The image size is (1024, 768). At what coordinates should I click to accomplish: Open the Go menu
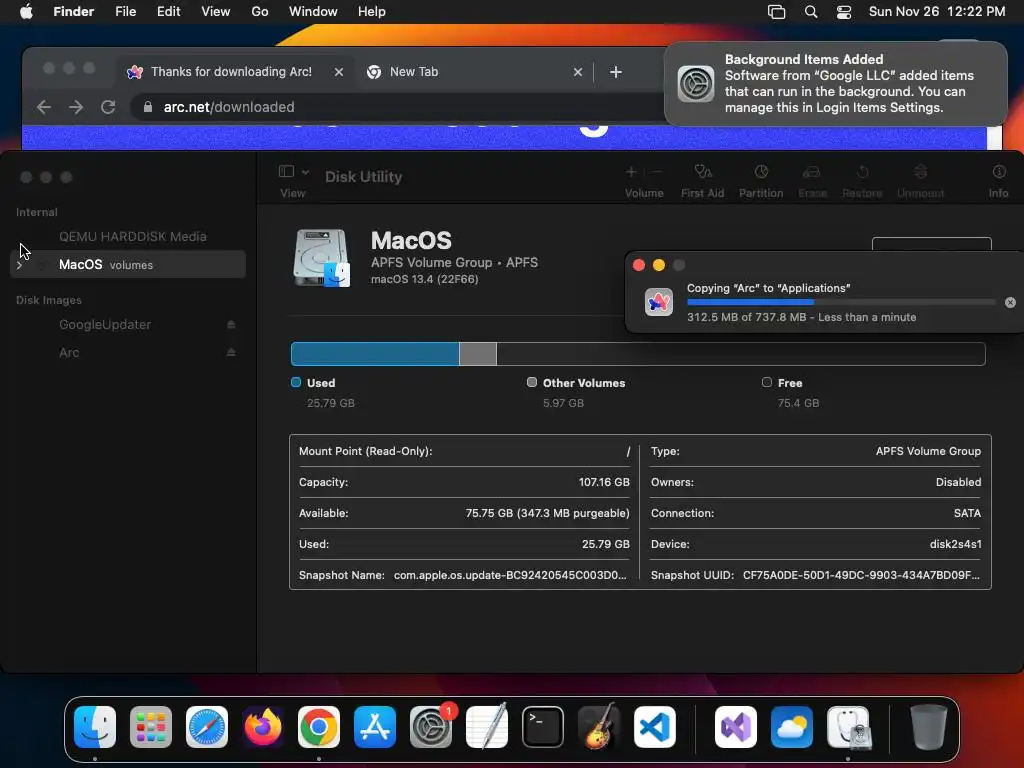260,12
